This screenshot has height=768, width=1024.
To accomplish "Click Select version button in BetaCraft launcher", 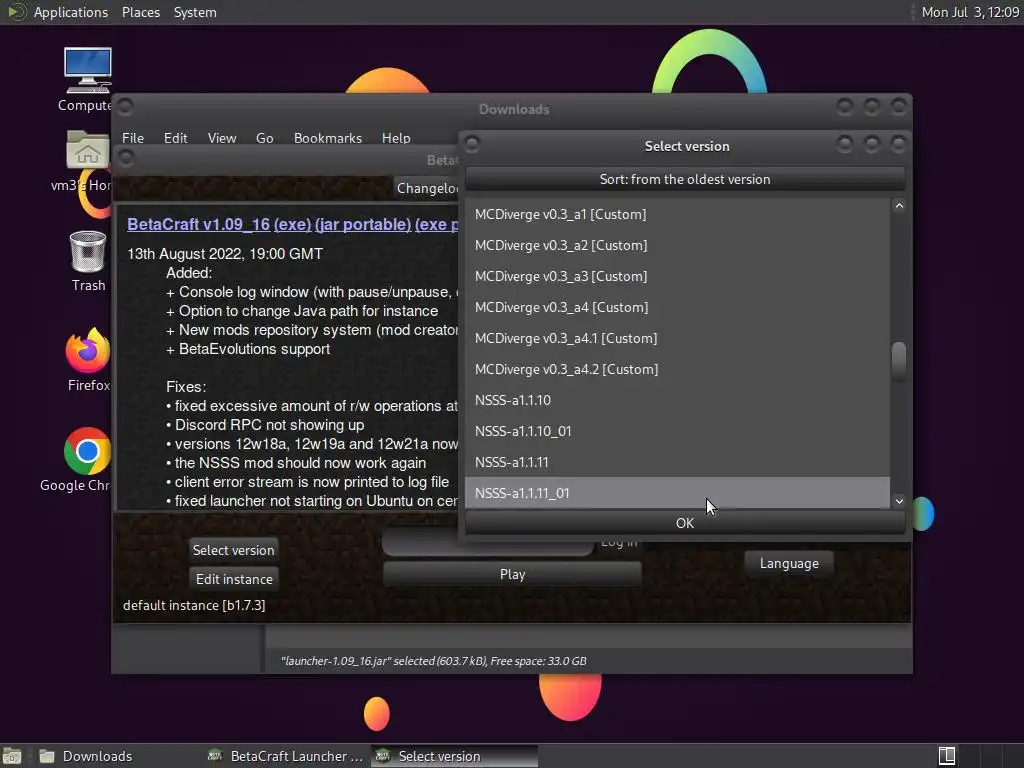I will (233, 550).
